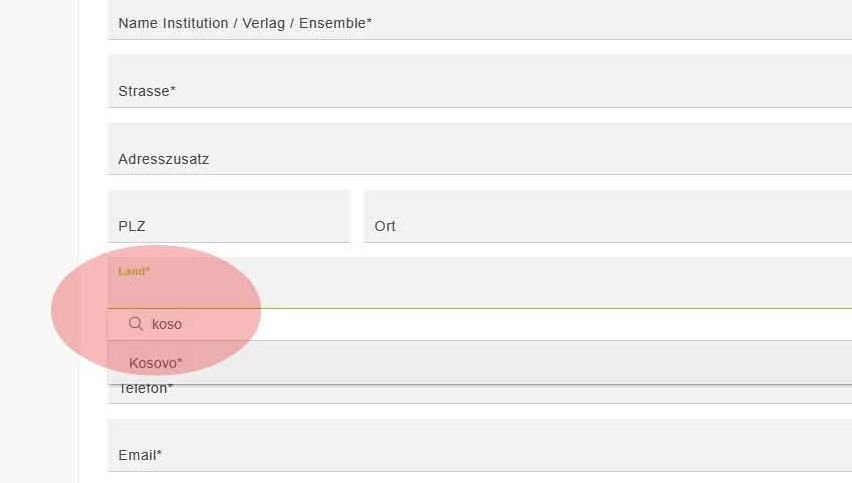Screen dimensions: 852x483
Task: Click the Ort label text
Action: pyautogui.click(x=385, y=226)
